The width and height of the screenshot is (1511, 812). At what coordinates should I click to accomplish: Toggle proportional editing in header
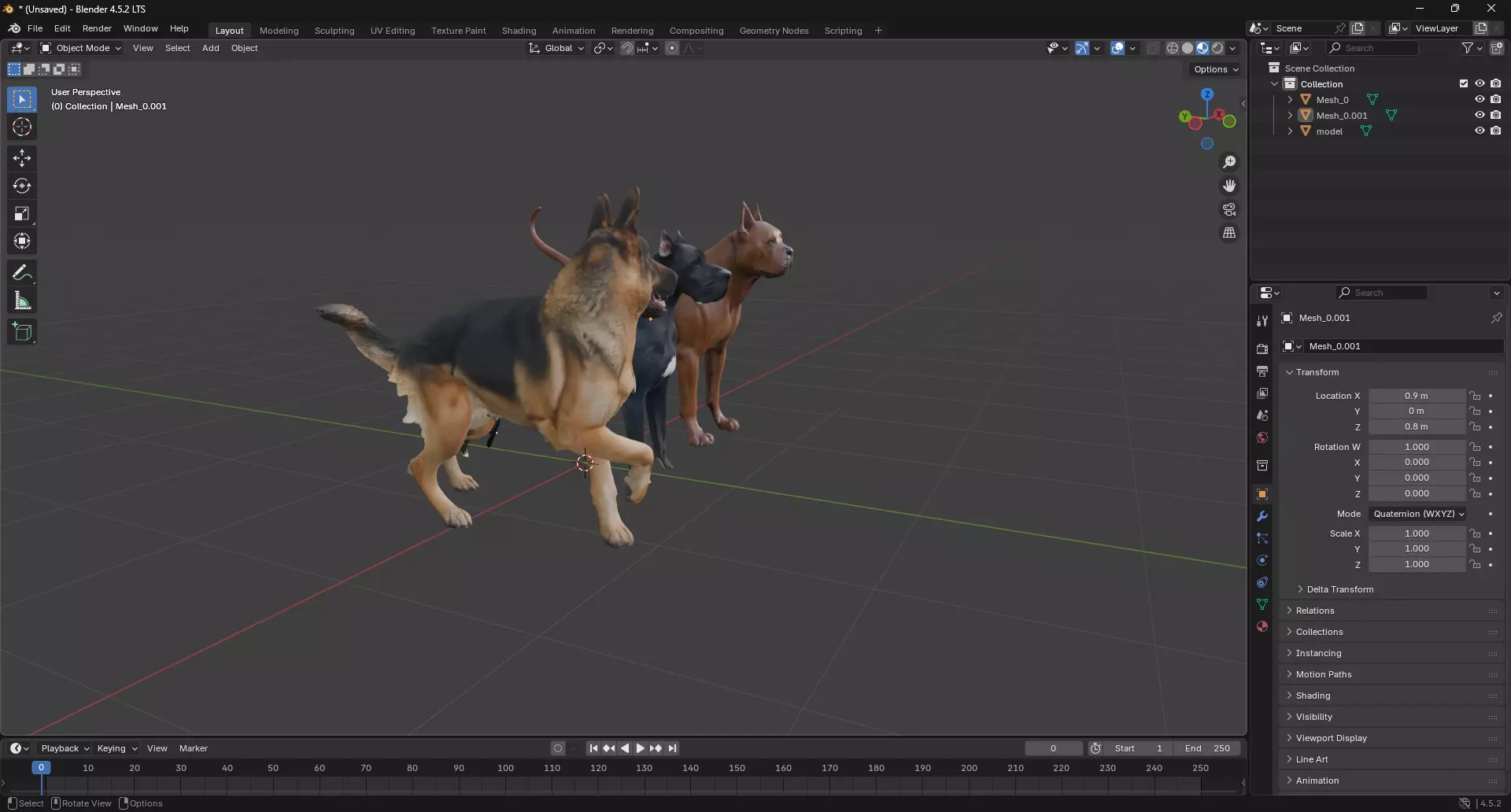[672, 49]
